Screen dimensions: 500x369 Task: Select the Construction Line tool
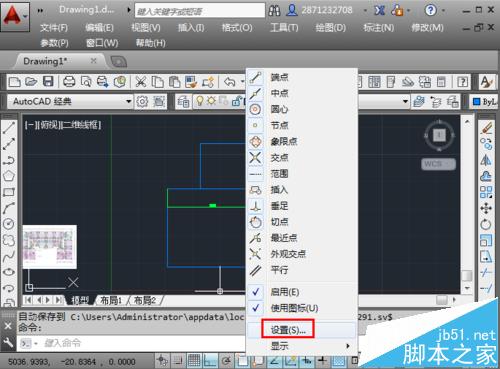click(9, 144)
